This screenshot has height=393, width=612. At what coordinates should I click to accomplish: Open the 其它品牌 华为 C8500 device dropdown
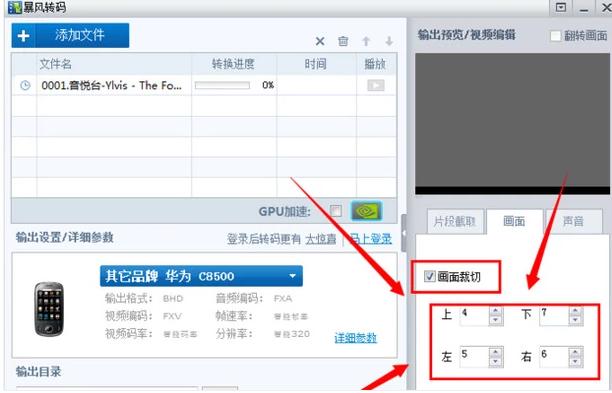[201, 276]
